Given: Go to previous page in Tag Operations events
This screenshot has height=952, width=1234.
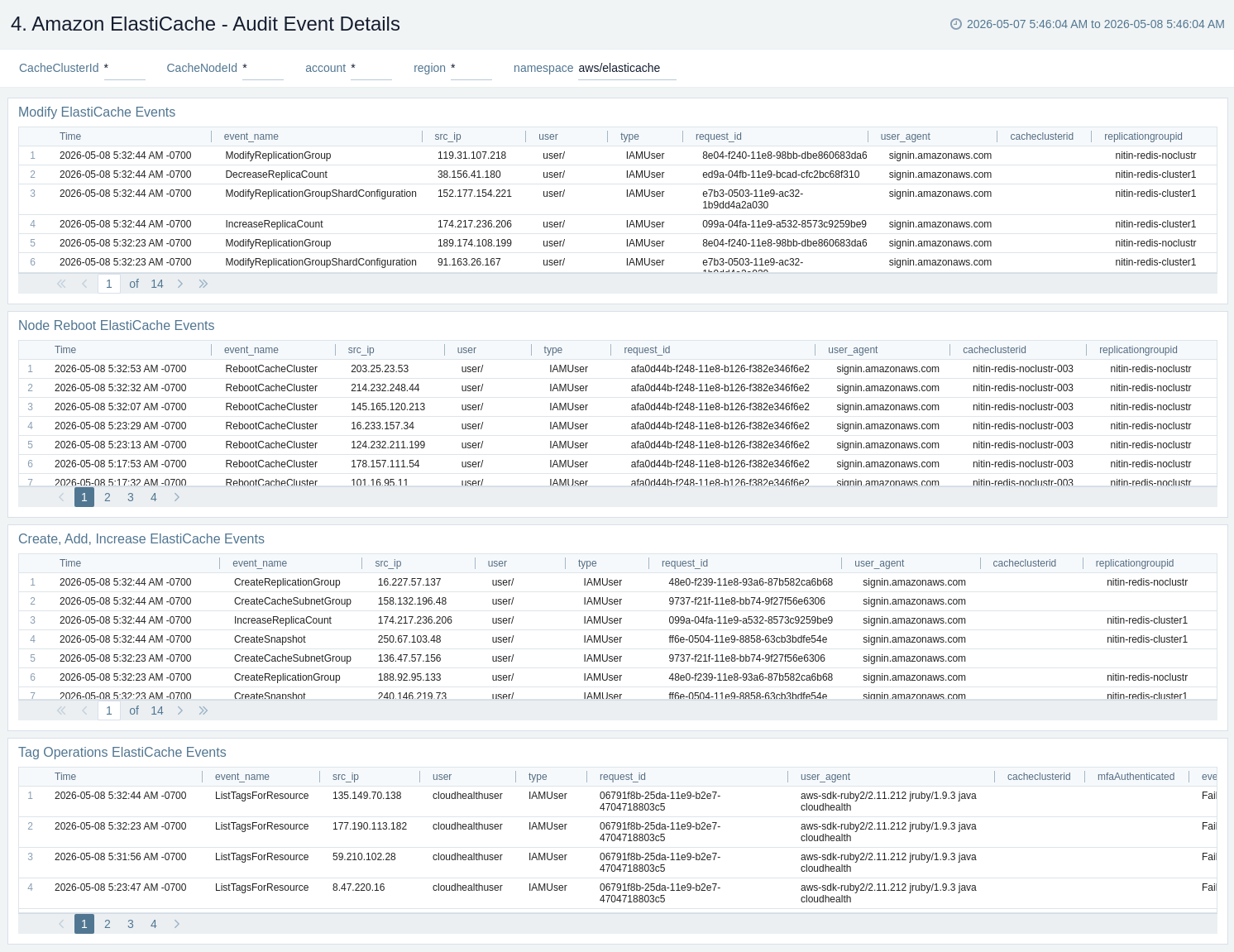Looking at the screenshot, I should (61, 924).
